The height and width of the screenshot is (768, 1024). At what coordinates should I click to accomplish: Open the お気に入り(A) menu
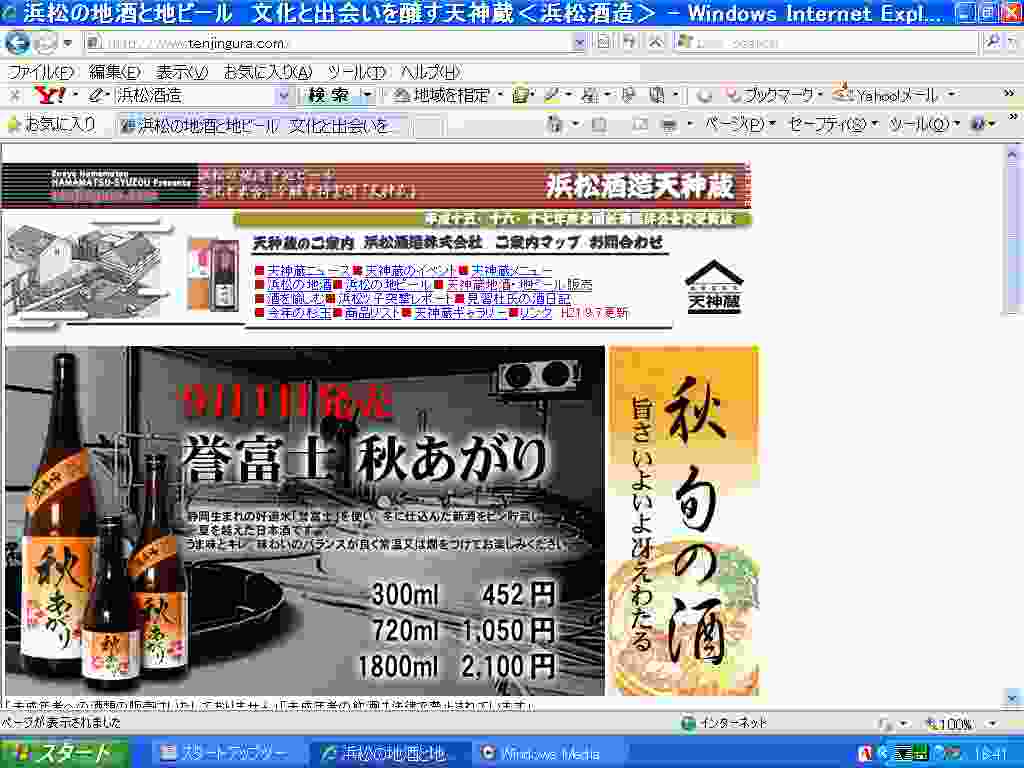(x=268, y=72)
